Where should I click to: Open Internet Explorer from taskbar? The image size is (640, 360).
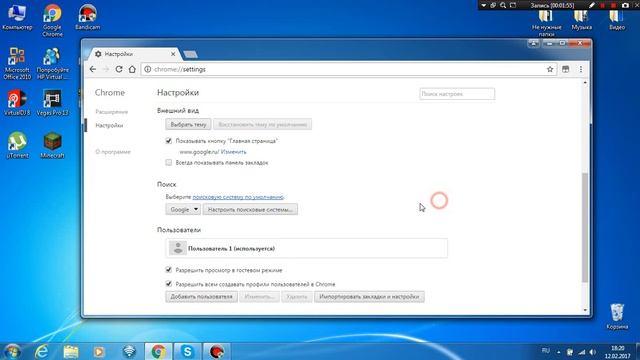click(x=42, y=351)
